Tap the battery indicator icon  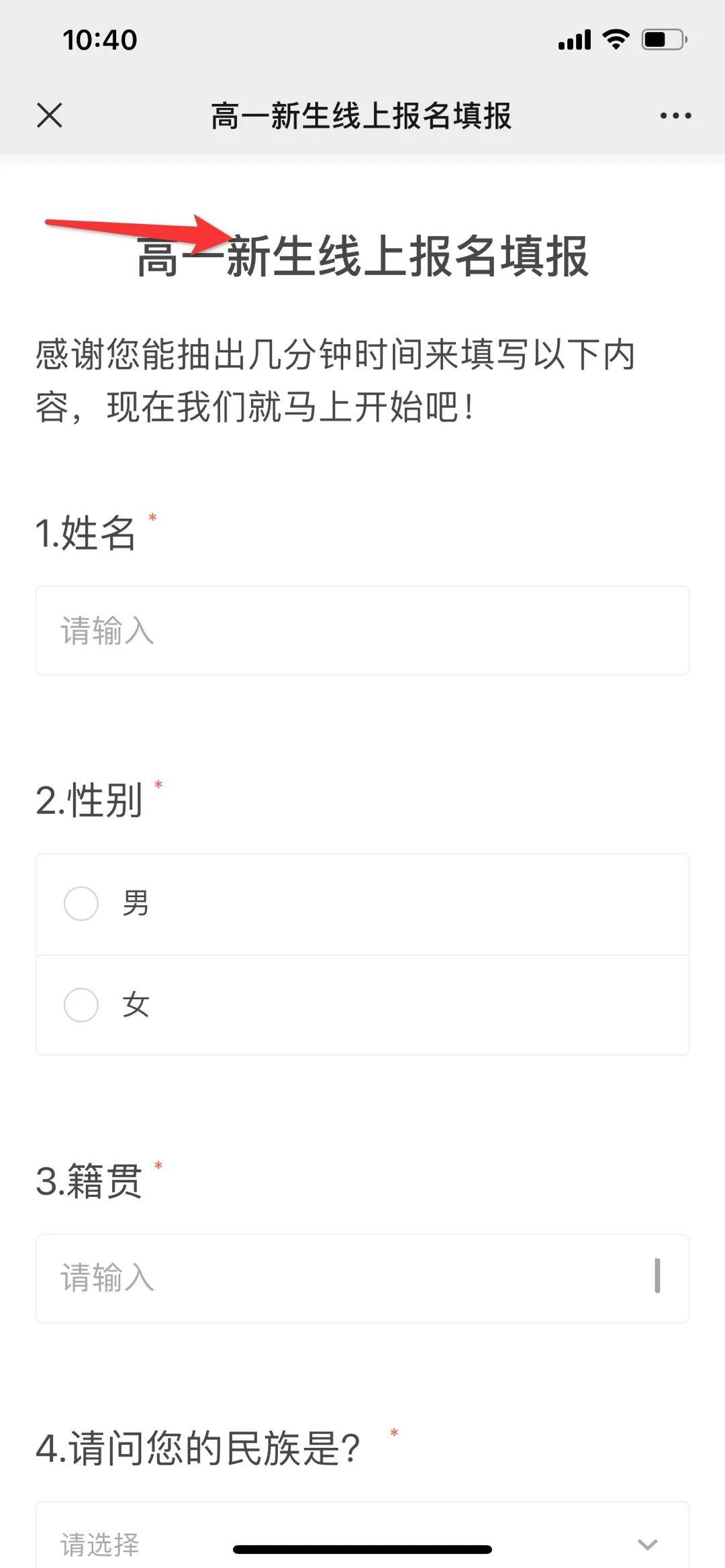pos(664,40)
